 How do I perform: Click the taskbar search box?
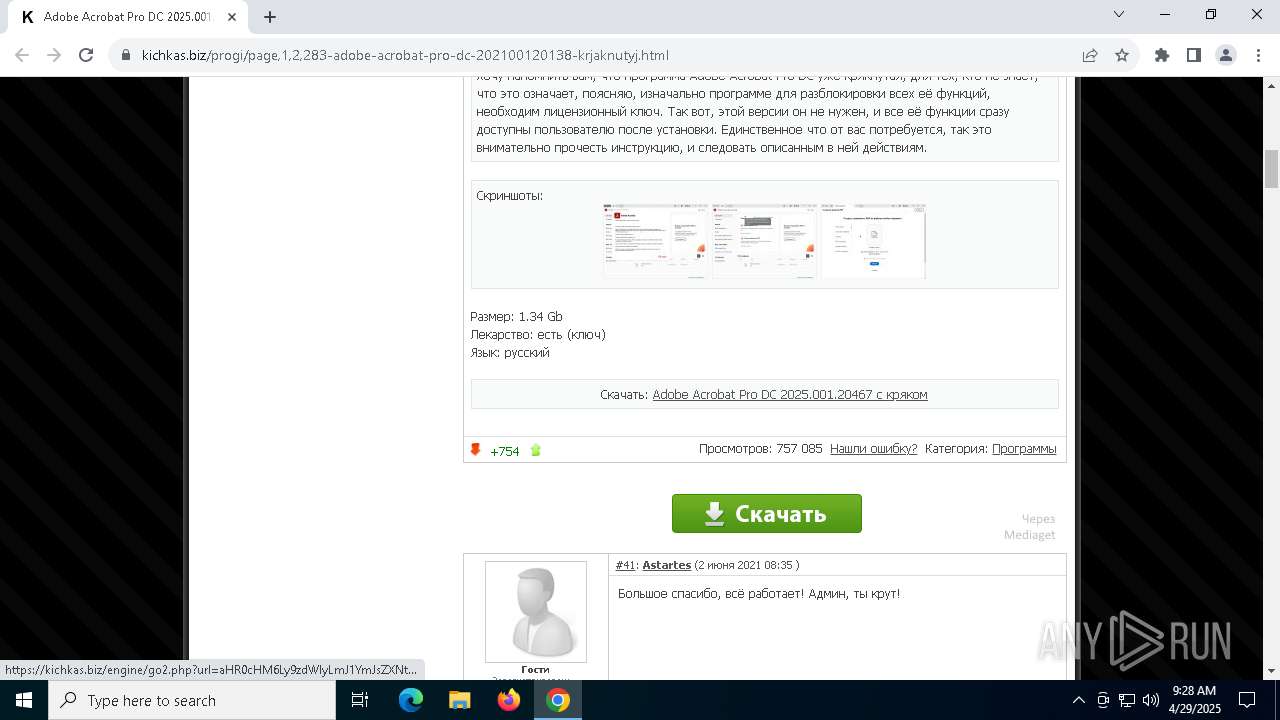[191, 700]
